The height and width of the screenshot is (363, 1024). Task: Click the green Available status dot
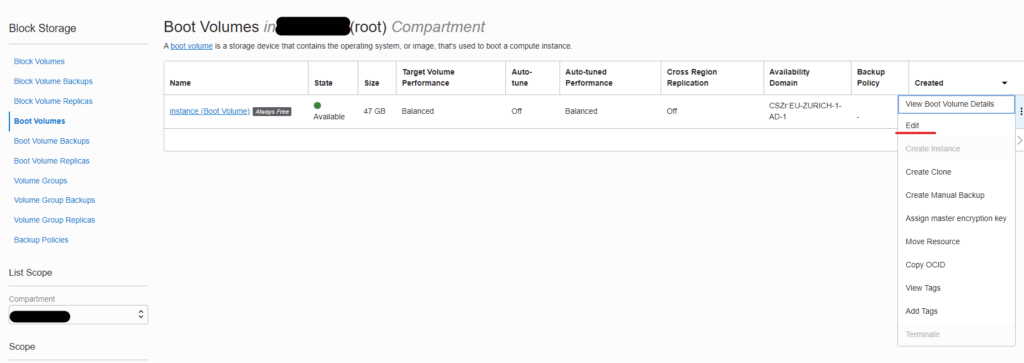pos(317,105)
